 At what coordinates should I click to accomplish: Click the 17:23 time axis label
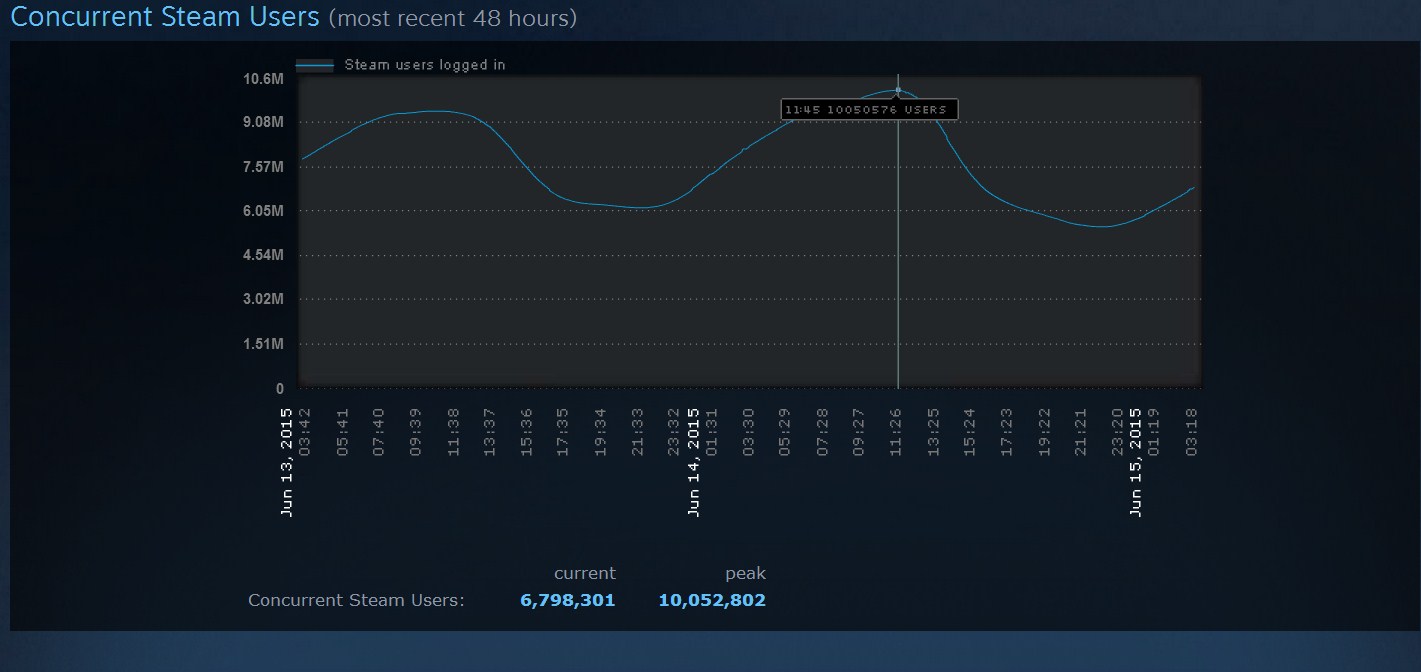click(1007, 431)
